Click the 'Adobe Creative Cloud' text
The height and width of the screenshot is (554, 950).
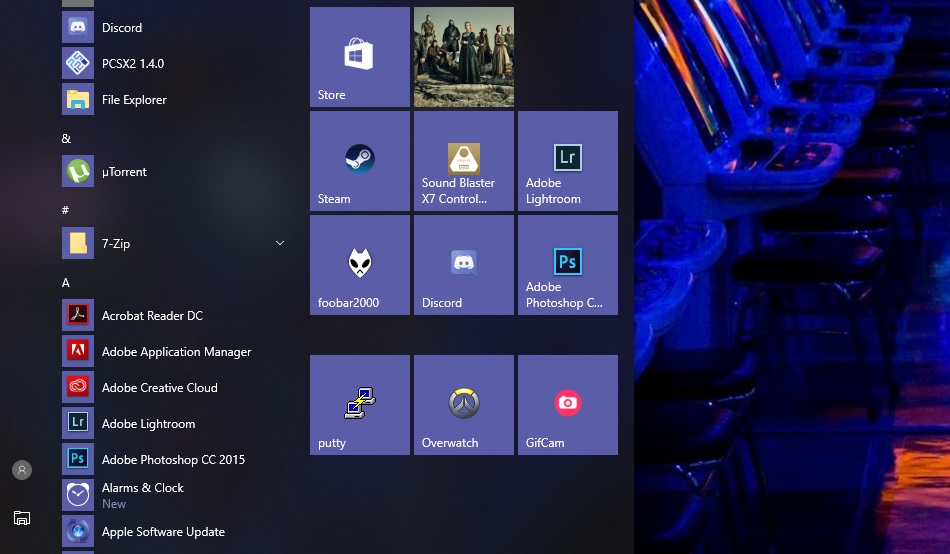tap(159, 388)
